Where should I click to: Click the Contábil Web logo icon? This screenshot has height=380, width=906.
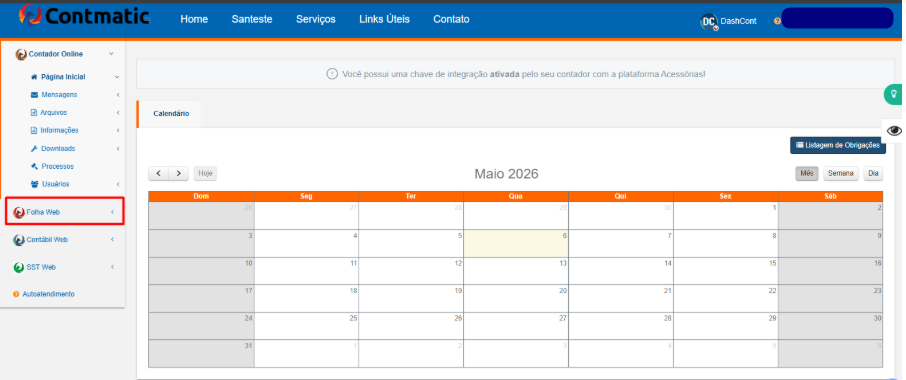(x=18, y=240)
